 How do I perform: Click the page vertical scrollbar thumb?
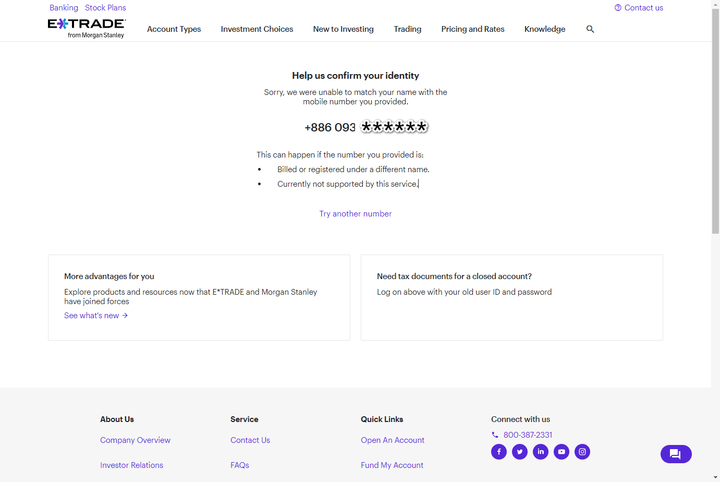[x=715, y=122]
